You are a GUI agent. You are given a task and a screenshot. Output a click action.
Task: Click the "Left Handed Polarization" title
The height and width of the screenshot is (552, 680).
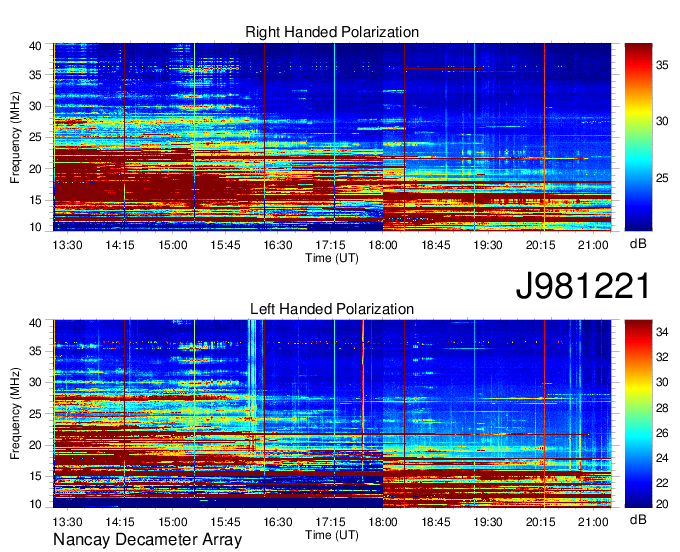coord(332,309)
